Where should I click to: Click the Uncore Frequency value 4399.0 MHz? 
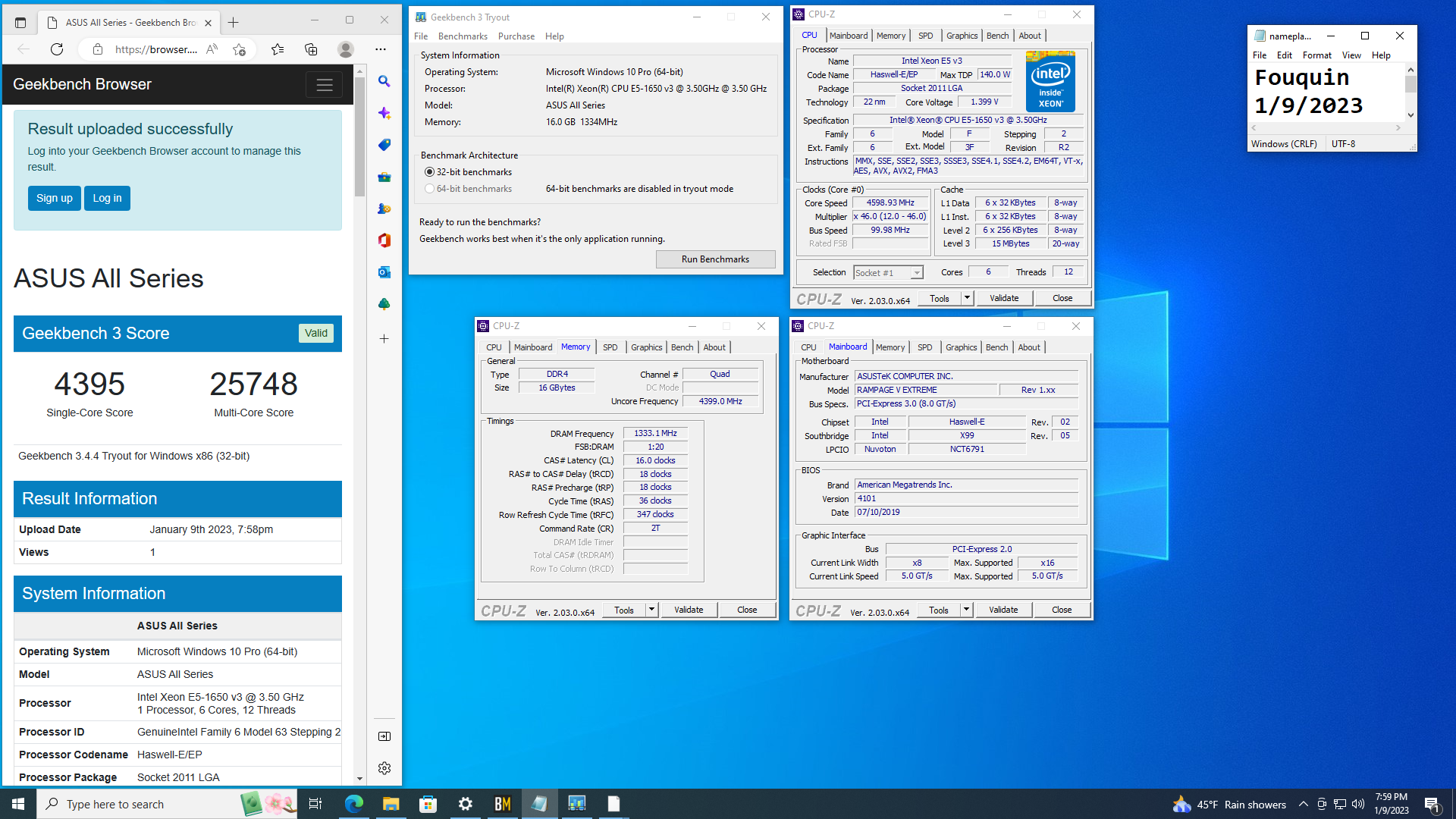pos(720,401)
